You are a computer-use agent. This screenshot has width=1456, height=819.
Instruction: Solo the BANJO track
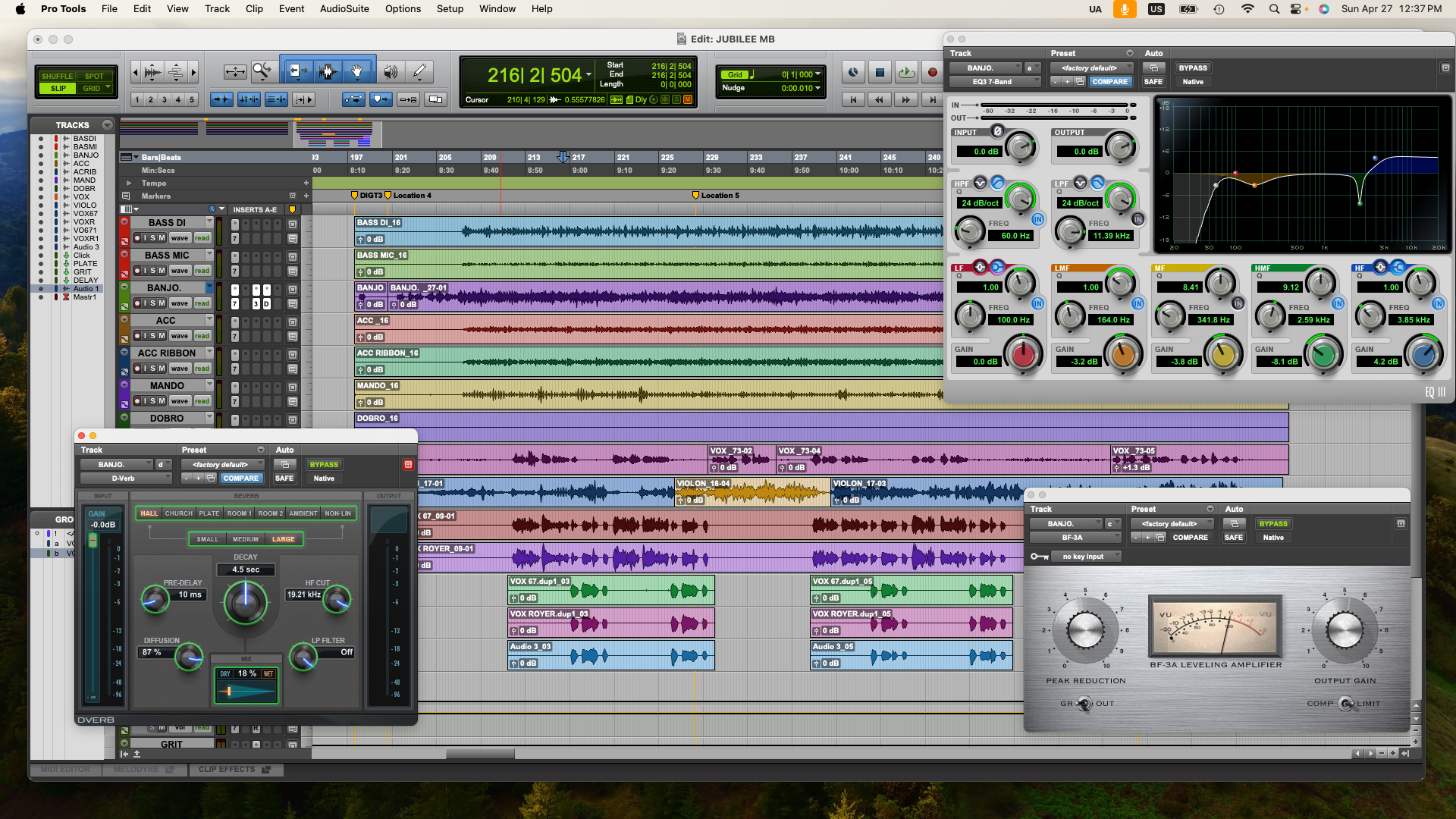point(153,303)
